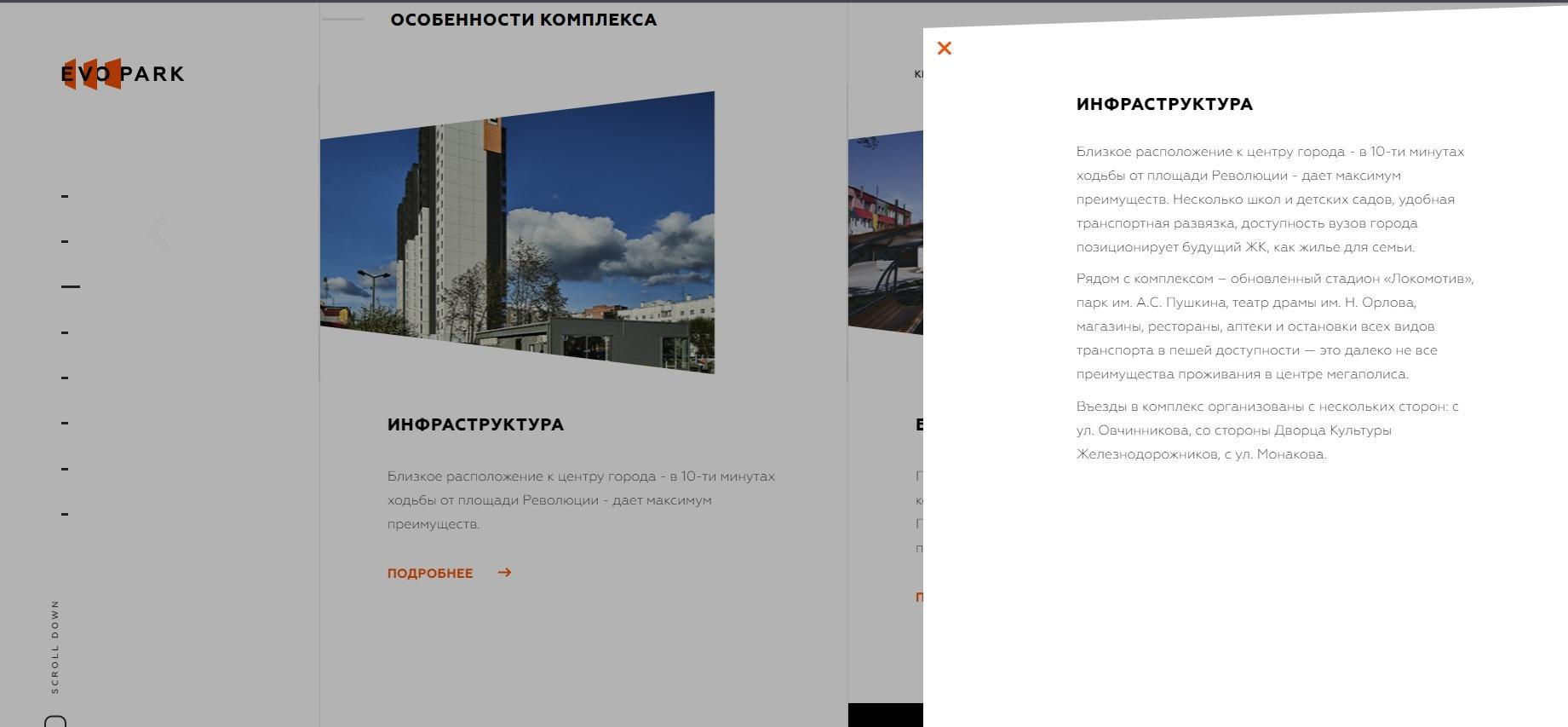Select the active long dash in the side navigation
The height and width of the screenshot is (727, 1568).
tap(71, 287)
